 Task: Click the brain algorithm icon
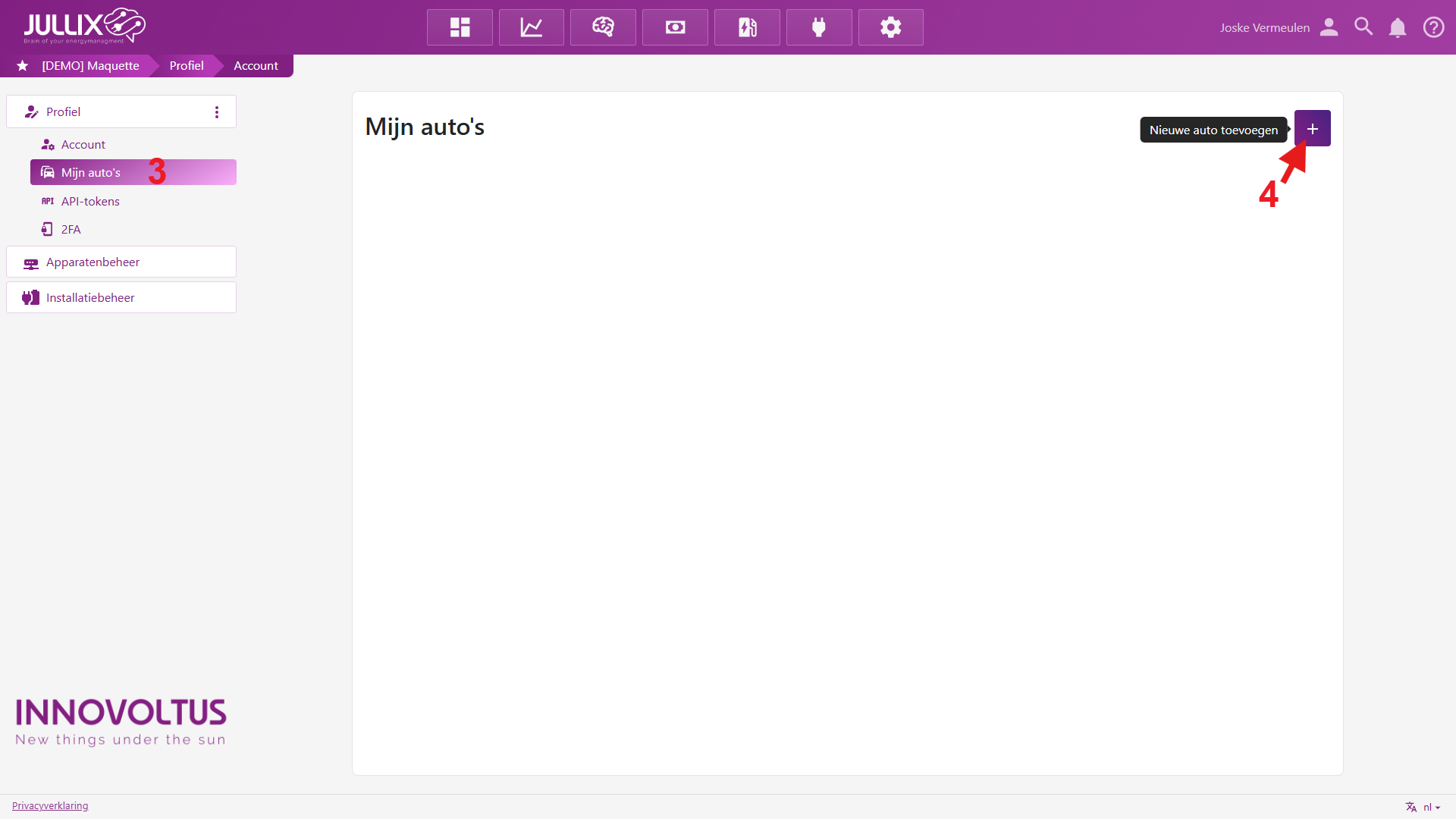pos(603,27)
